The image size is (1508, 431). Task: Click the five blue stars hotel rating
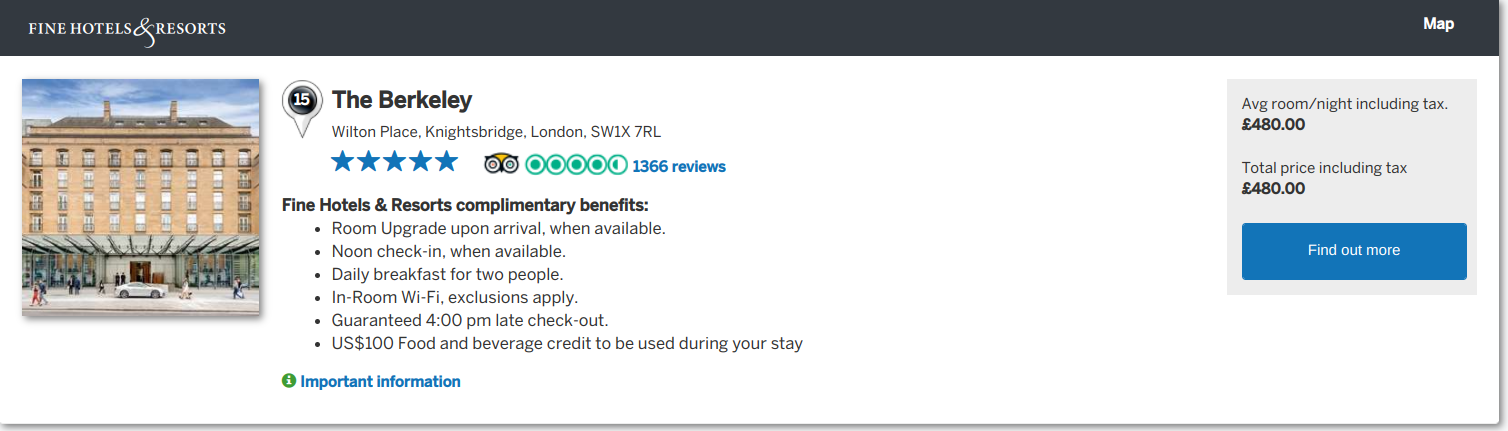[x=394, y=162]
